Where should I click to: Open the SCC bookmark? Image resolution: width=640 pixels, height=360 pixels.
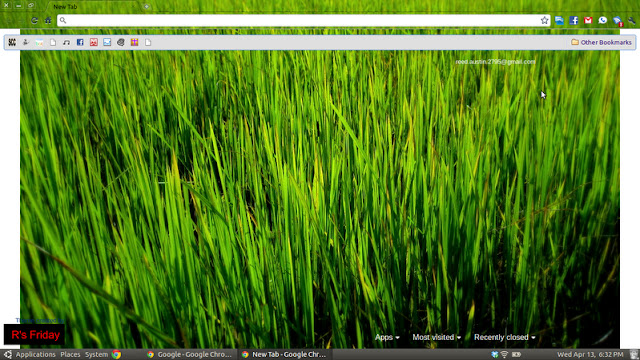coord(12,42)
